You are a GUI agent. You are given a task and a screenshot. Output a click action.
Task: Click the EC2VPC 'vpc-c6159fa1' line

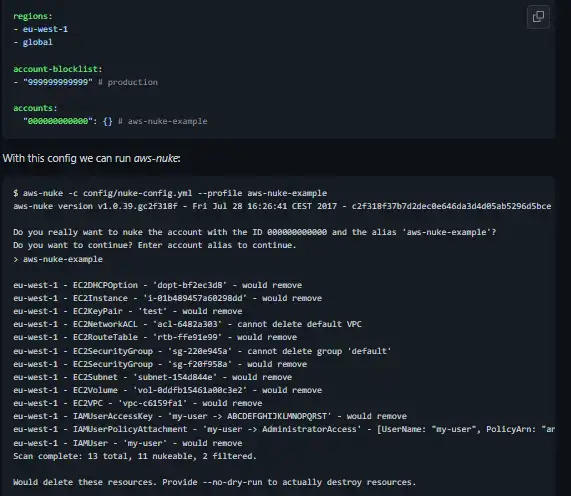click(x=138, y=403)
